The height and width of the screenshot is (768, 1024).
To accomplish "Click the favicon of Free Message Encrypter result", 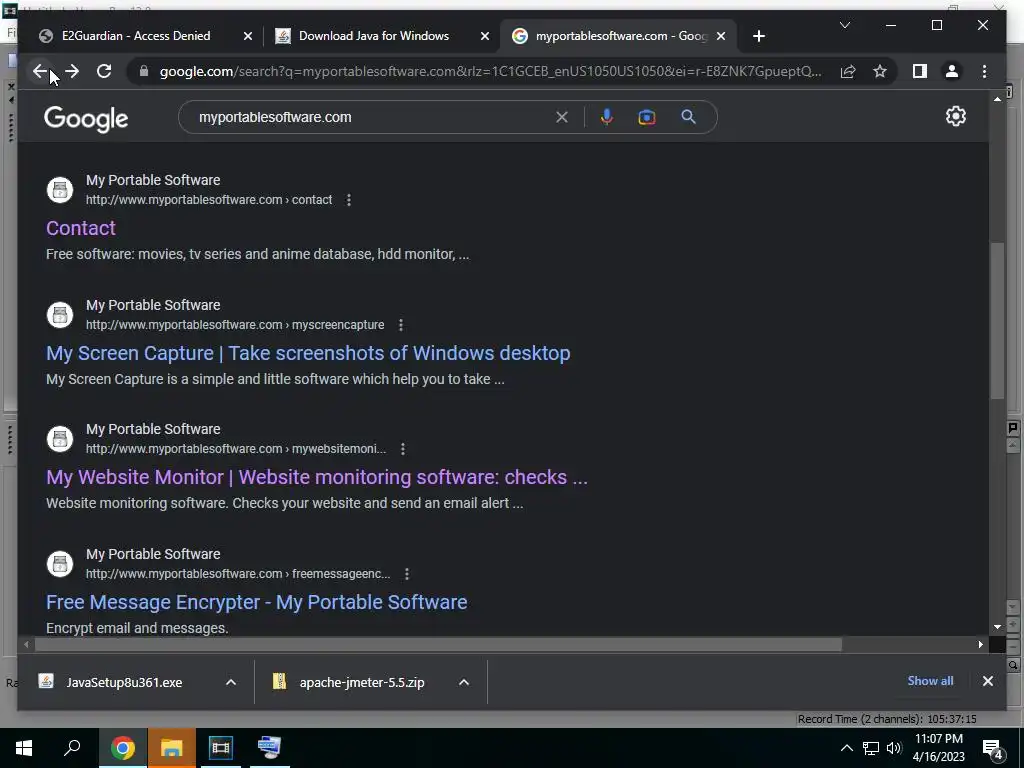I will coord(59,564).
